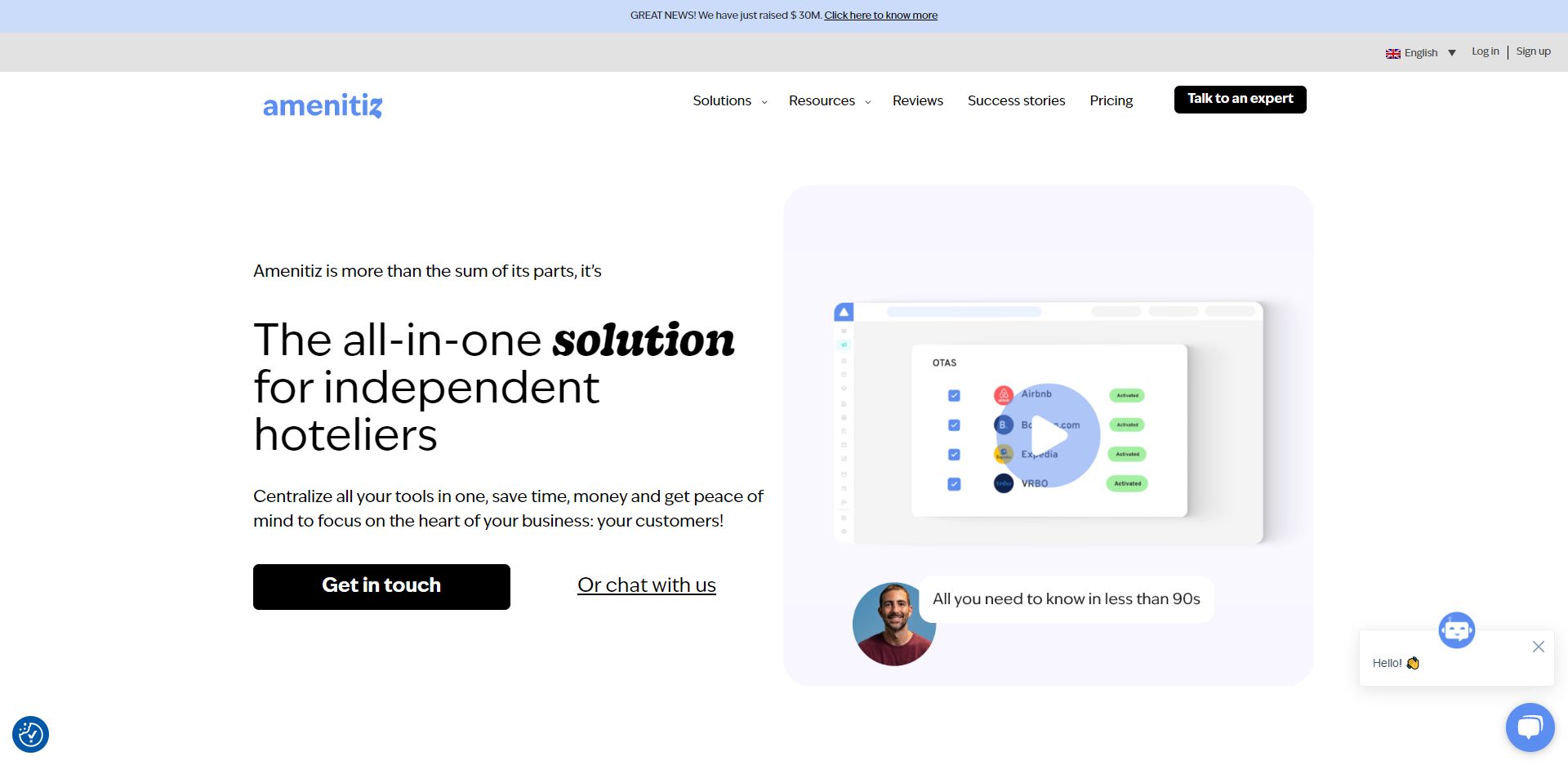Click the Airbnb logo icon

(1004, 396)
